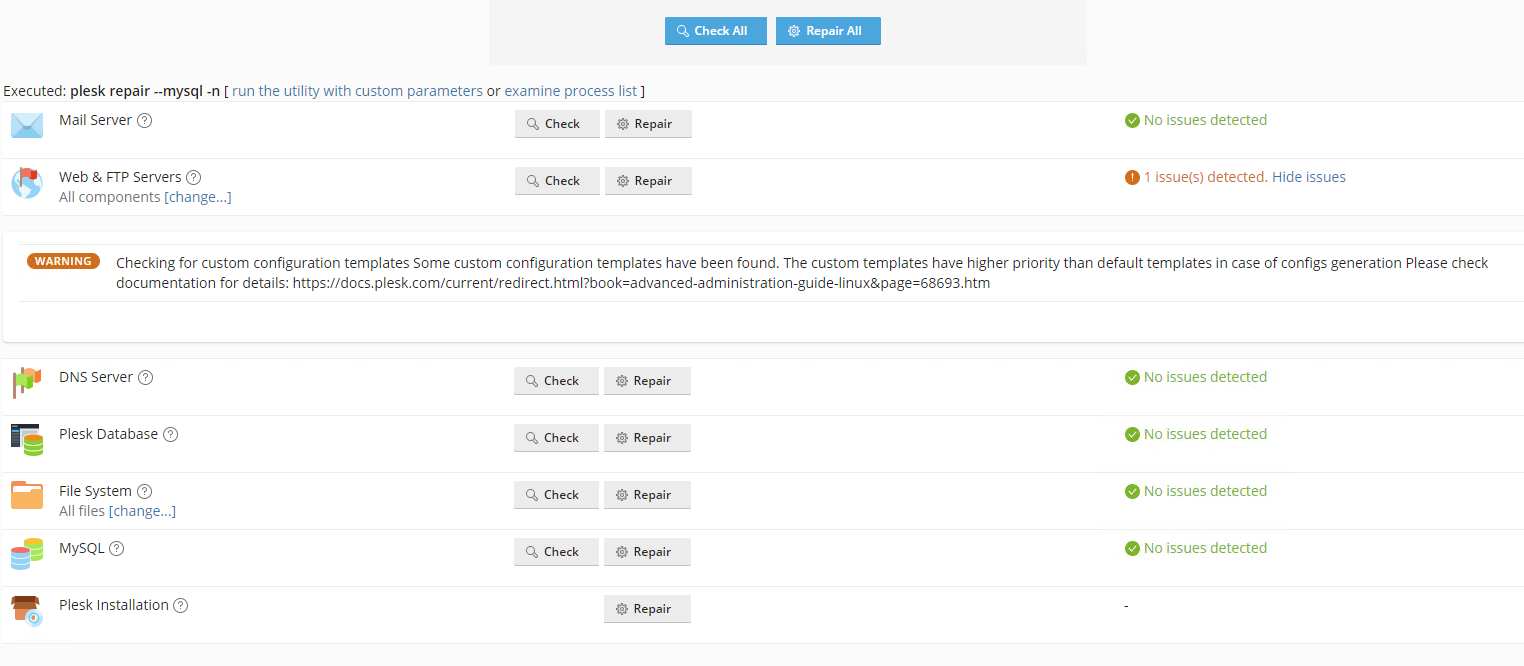1524x666 pixels.
Task: Click the DNS Server flags icon
Action: pyautogui.click(x=27, y=382)
